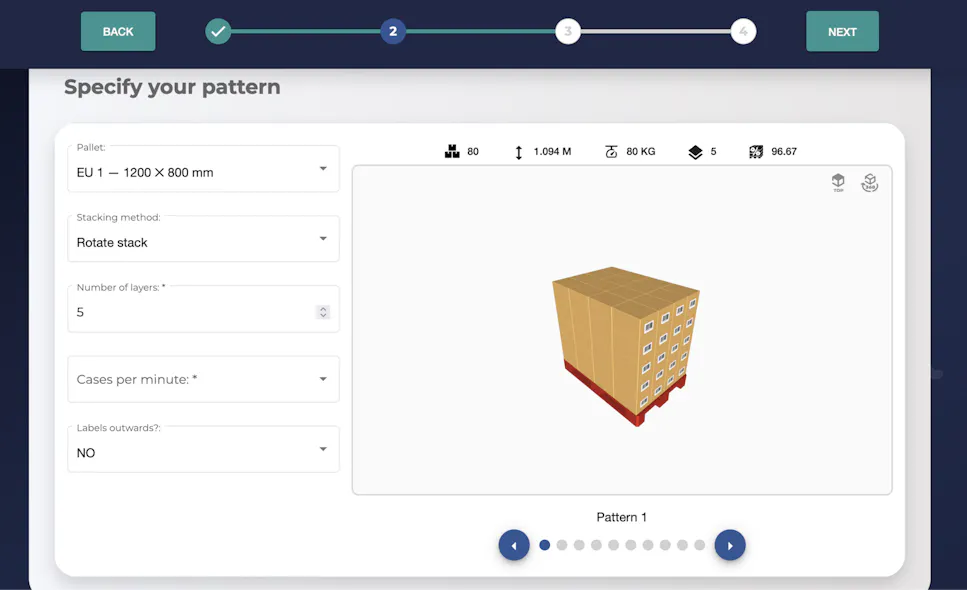Click the 'Specify your pattern' heading

click(x=172, y=87)
